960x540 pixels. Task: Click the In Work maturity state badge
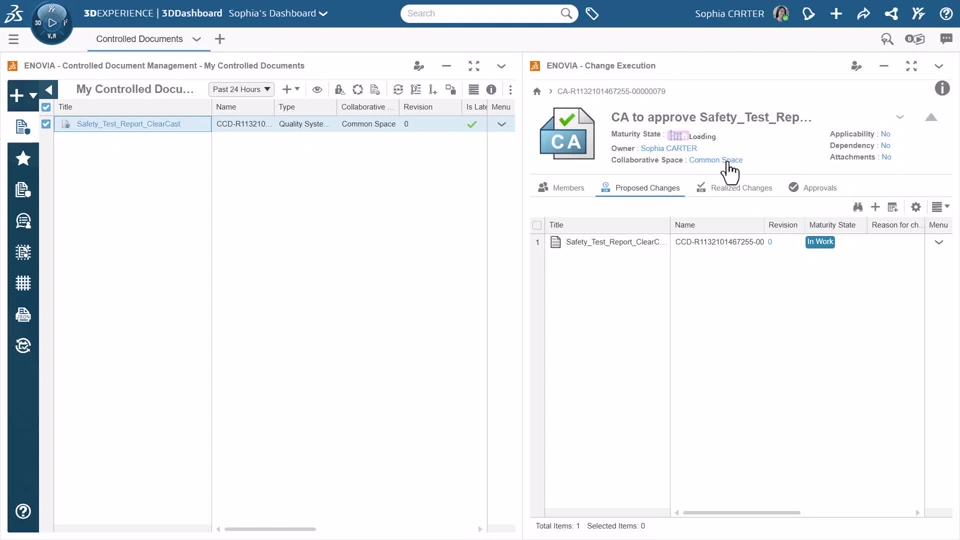click(x=820, y=242)
